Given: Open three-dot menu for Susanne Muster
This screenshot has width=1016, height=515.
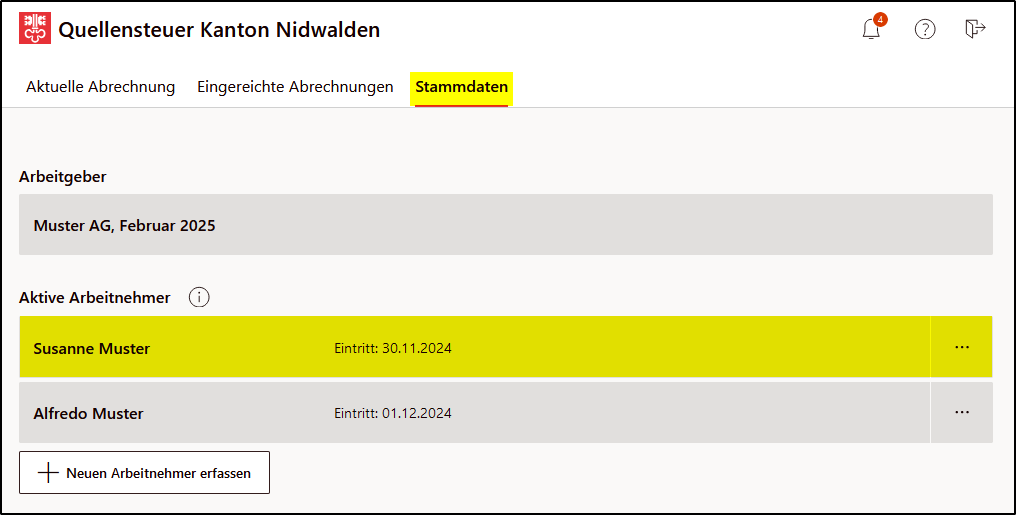Looking at the screenshot, I should point(962,347).
